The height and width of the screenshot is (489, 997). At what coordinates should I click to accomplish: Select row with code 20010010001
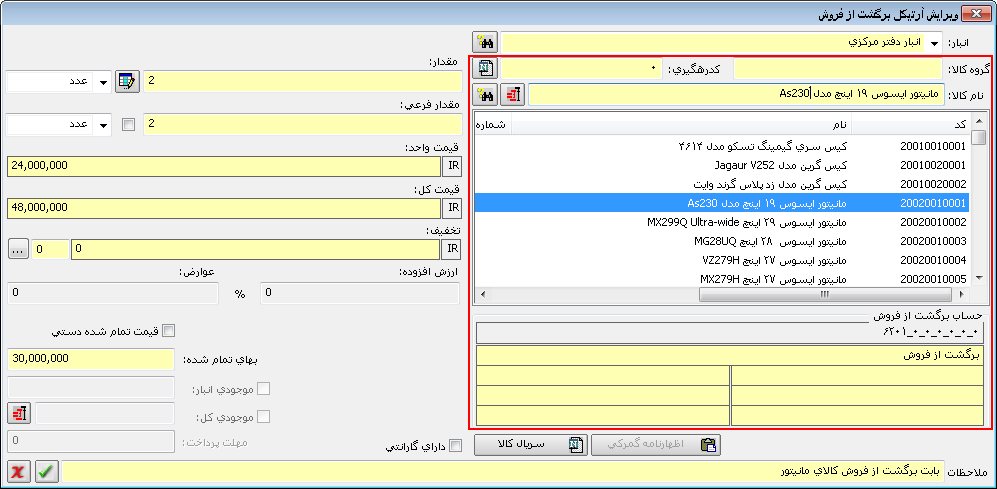click(x=722, y=146)
